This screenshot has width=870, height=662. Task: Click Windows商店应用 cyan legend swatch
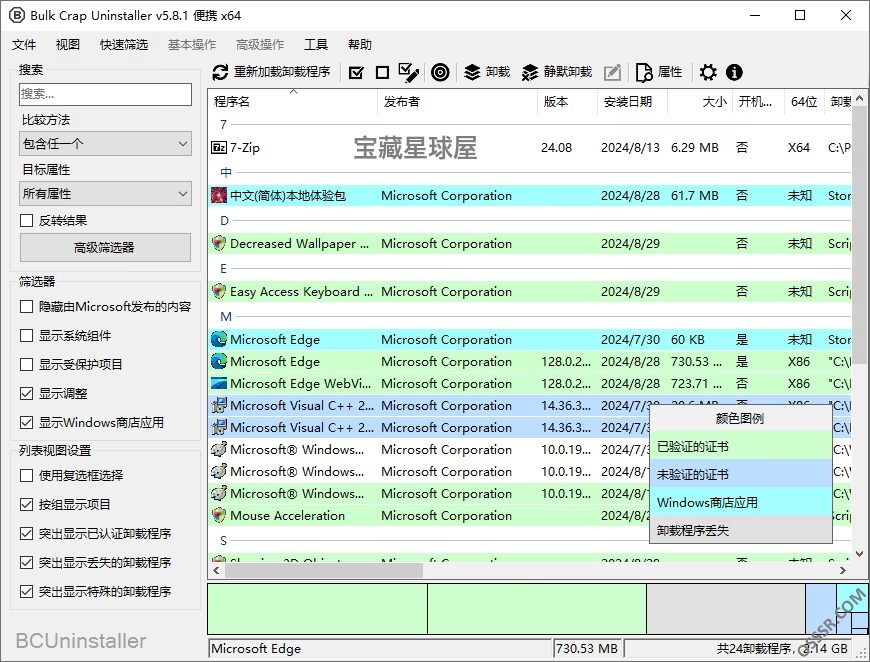click(x=740, y=502)
